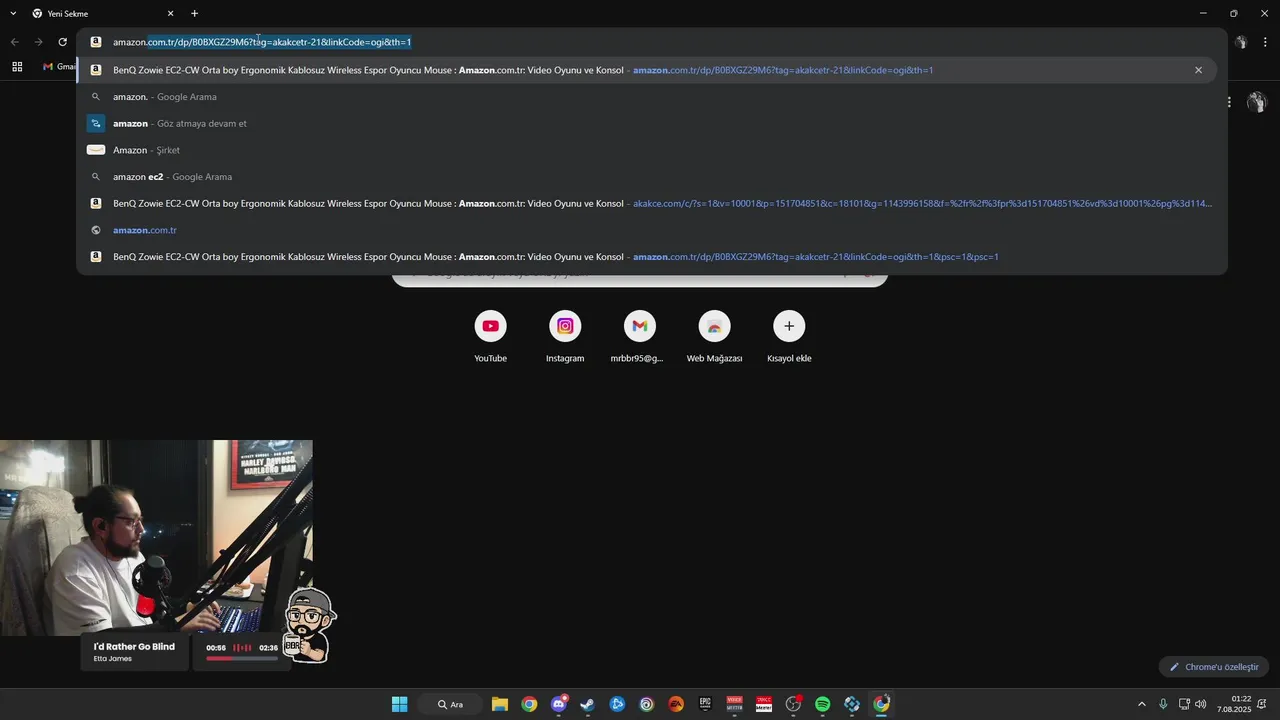The width and height of the screenshot is (1280, 720).
Task: Open Ubisoft Connect from the taskbar
Action: tap(646, 704)
